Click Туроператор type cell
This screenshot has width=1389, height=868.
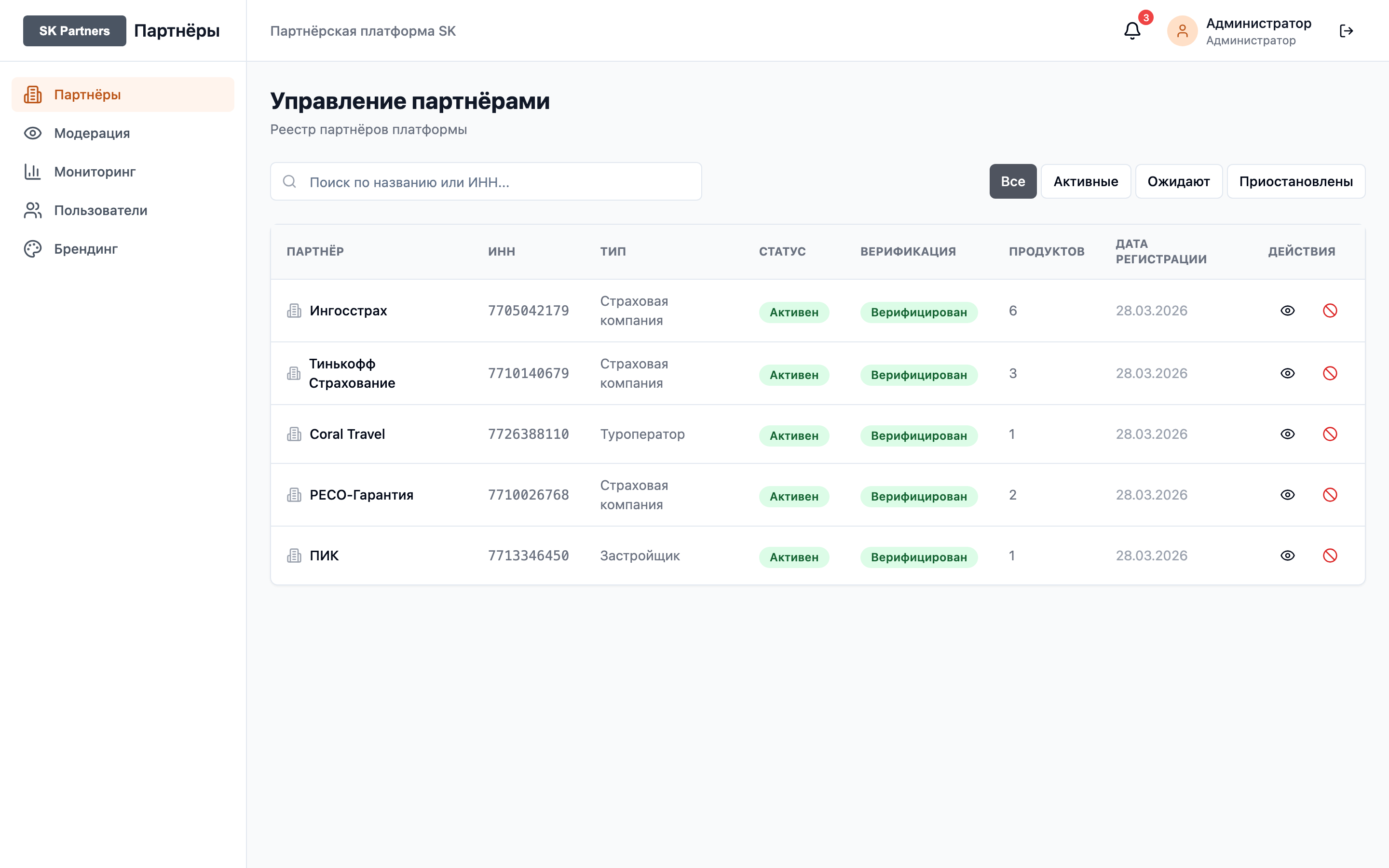[x=642, y=434]
